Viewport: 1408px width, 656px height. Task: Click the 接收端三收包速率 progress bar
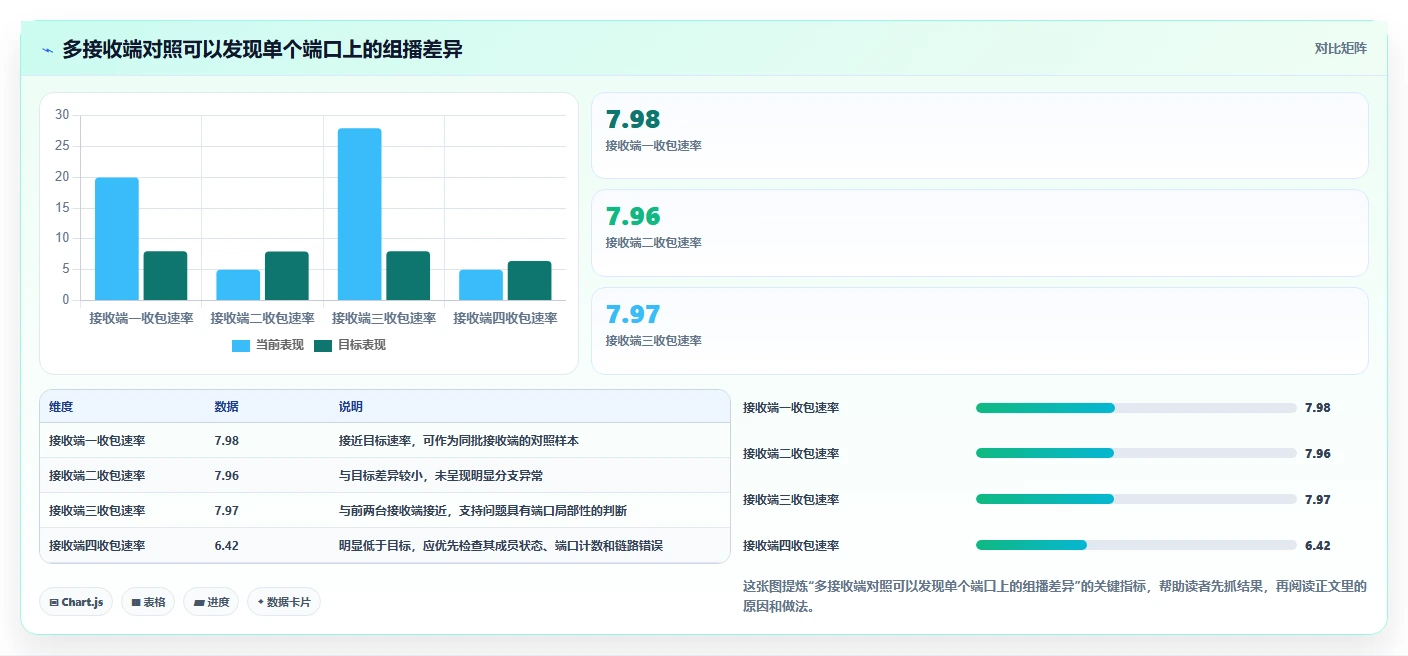(x=1136, y=500)
